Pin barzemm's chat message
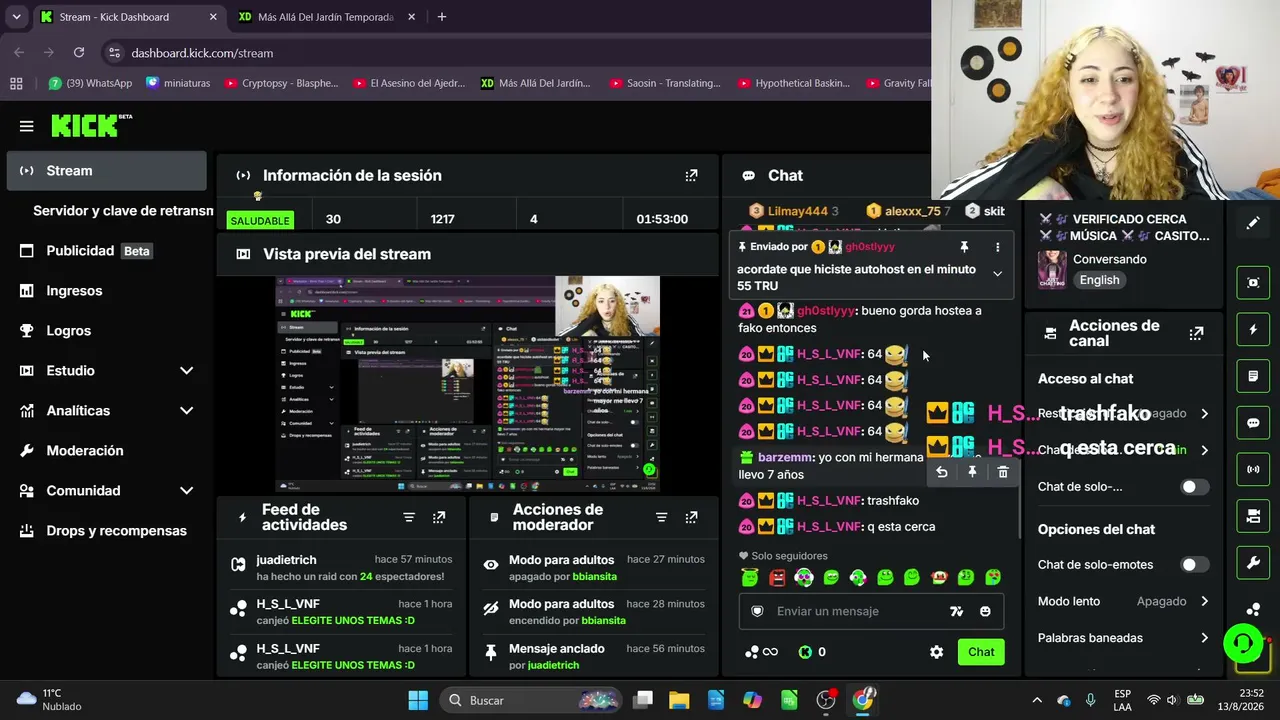The height and width of the screenshot is (720, 1280). (972, 472)
